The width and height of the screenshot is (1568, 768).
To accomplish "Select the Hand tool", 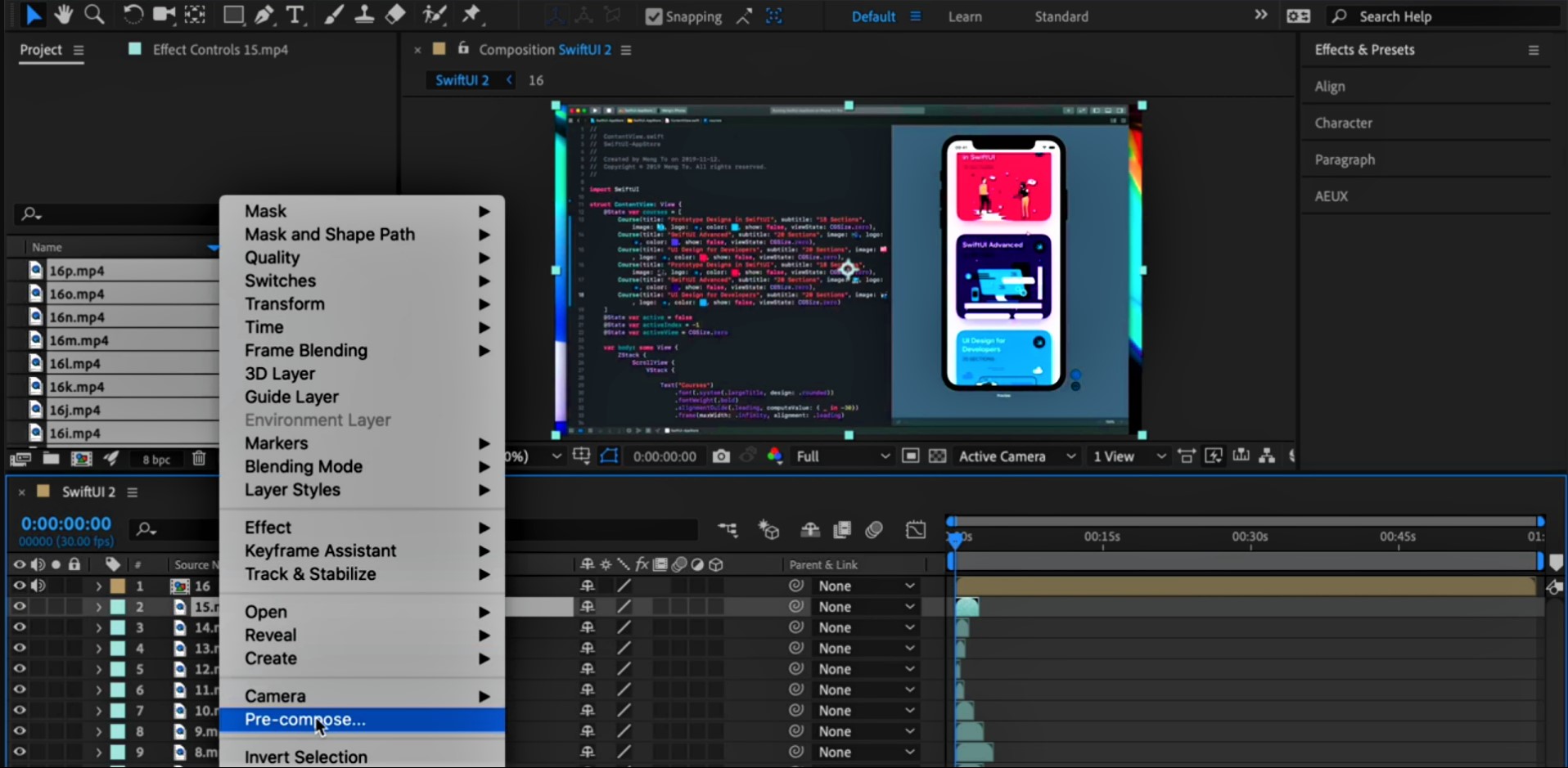I will click(63, 15).
